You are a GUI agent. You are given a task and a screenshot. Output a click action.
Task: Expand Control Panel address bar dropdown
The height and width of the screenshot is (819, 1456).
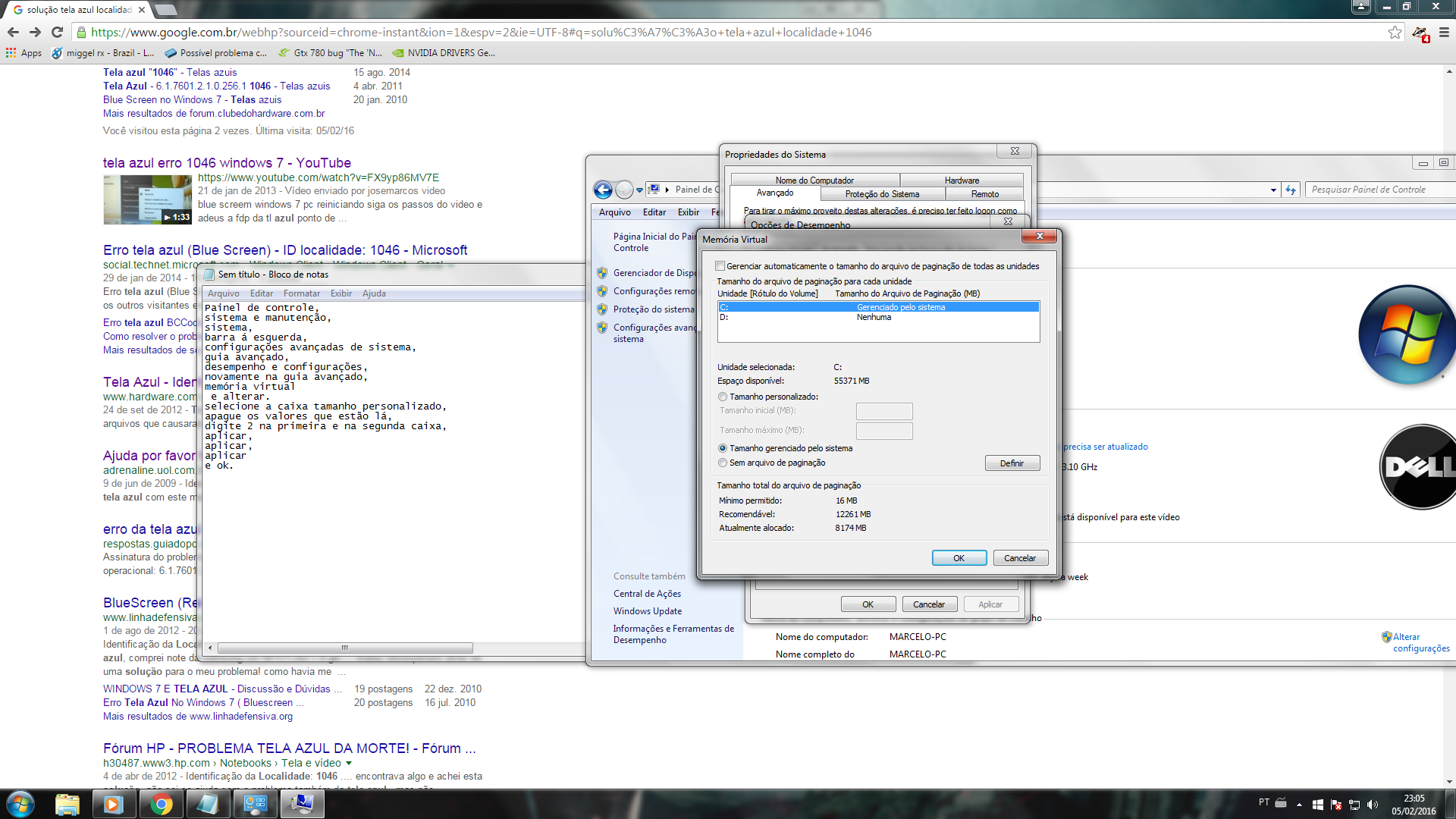(x=1273, y=190)
